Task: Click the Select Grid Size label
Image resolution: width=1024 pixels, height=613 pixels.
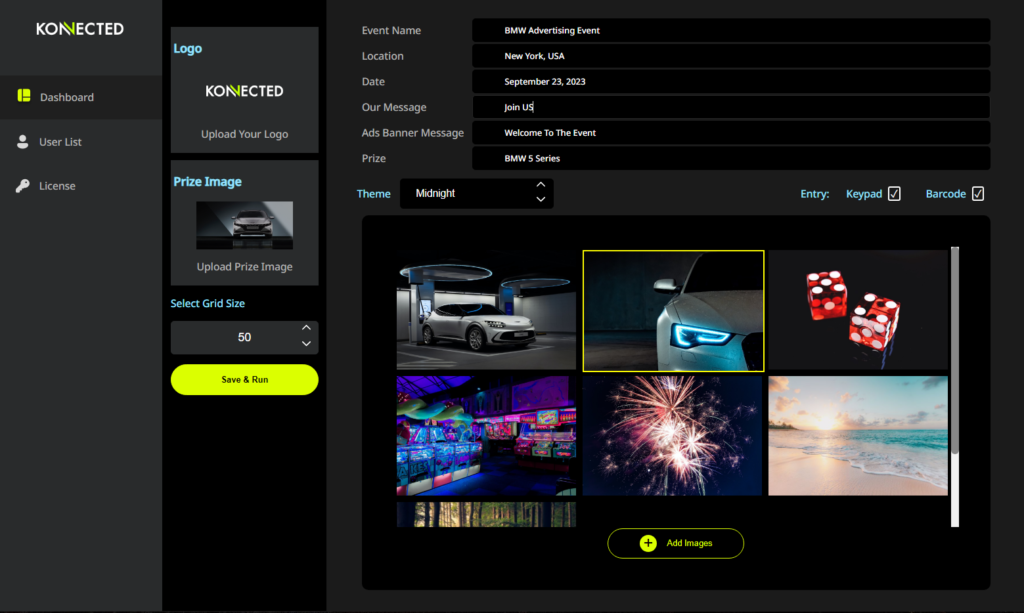Action: click(x=208, y=304)
